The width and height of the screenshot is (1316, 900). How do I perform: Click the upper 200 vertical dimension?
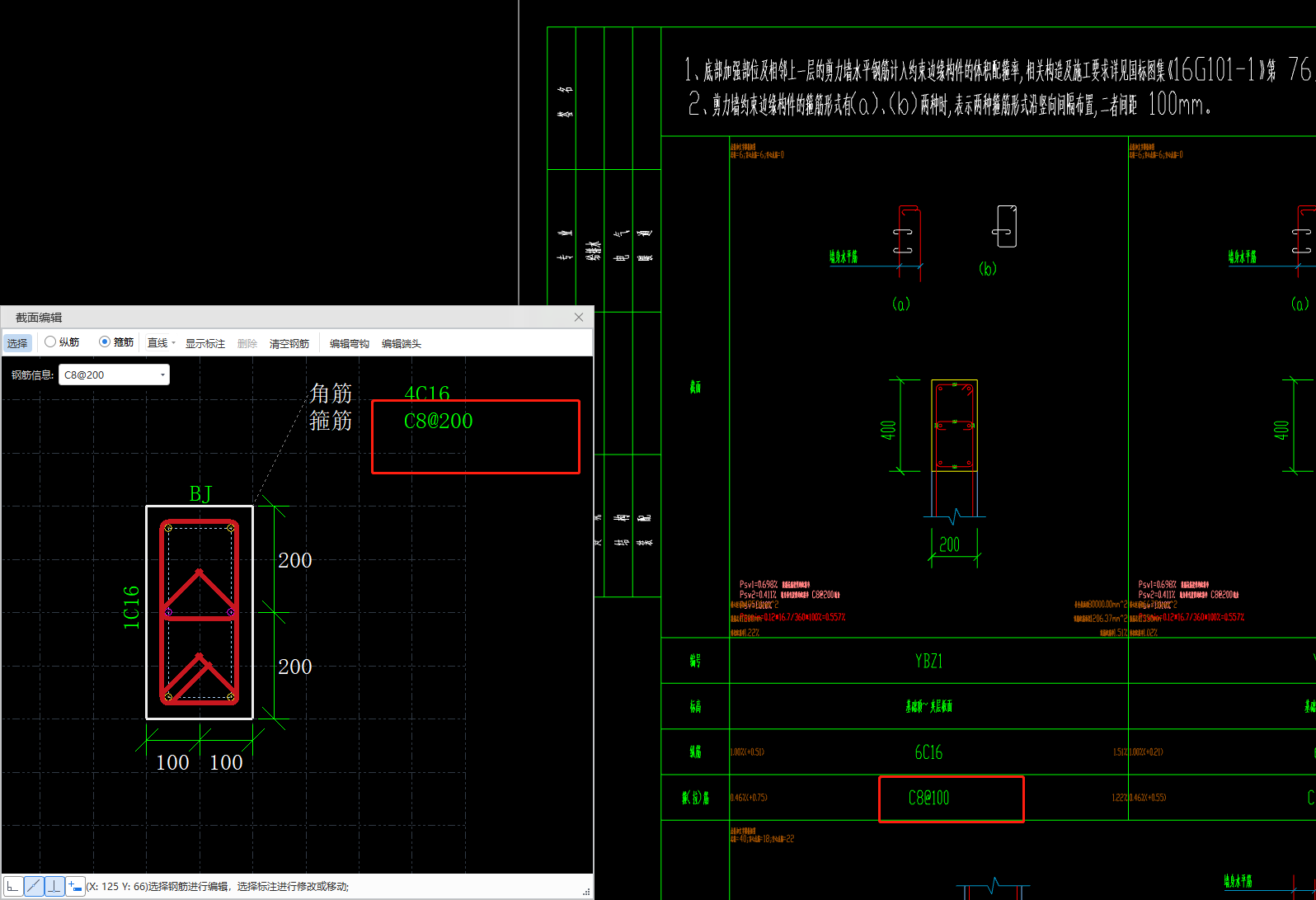pyautogui.click(x=295, y=560)
